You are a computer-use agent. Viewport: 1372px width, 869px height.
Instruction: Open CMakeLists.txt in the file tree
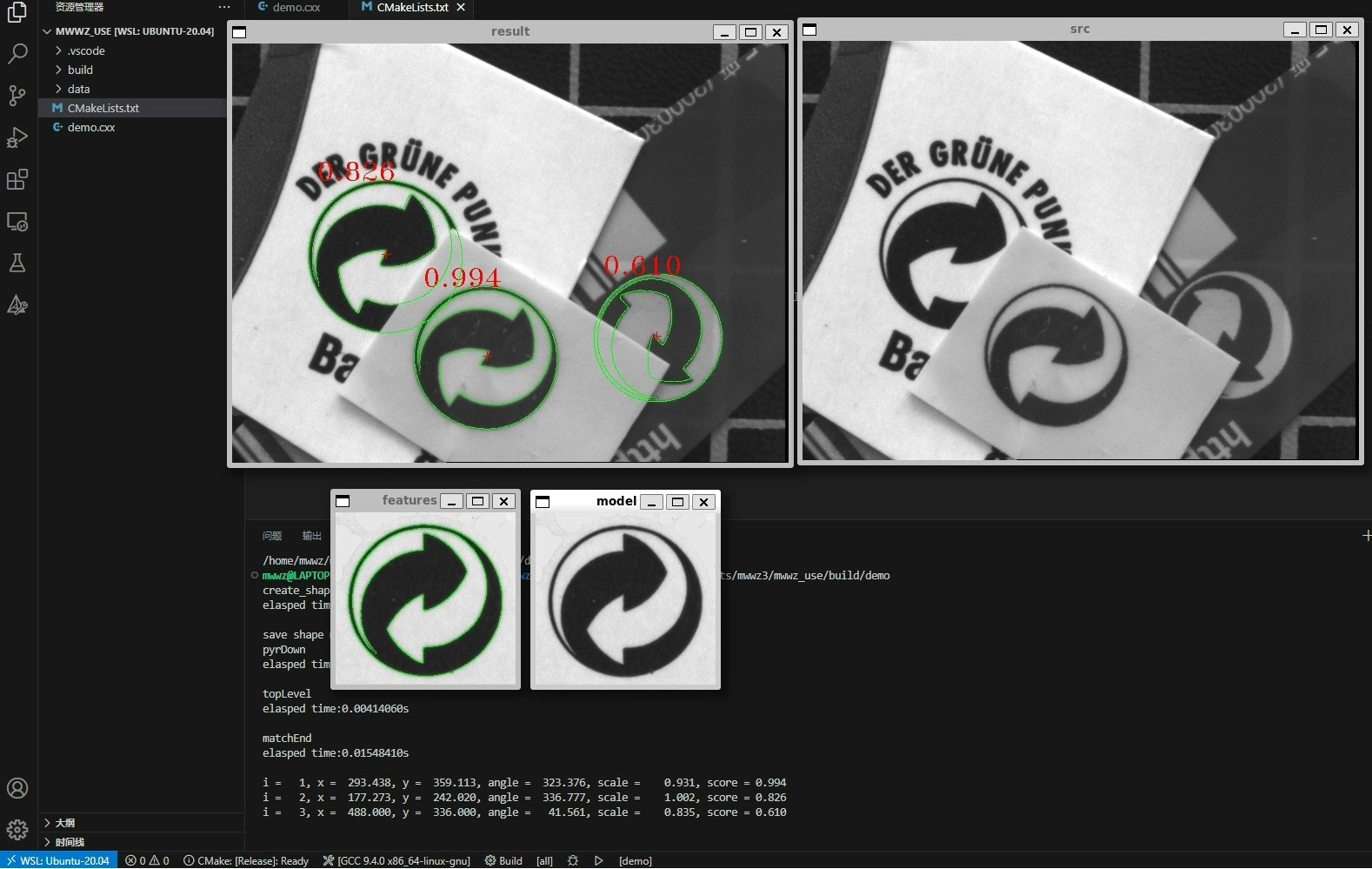coord(132,108)
